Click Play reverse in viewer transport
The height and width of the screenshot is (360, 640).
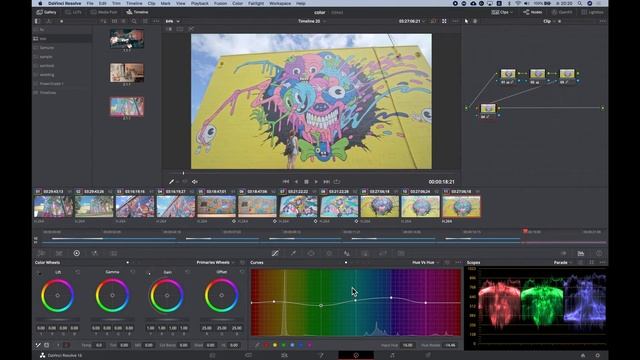296,182
